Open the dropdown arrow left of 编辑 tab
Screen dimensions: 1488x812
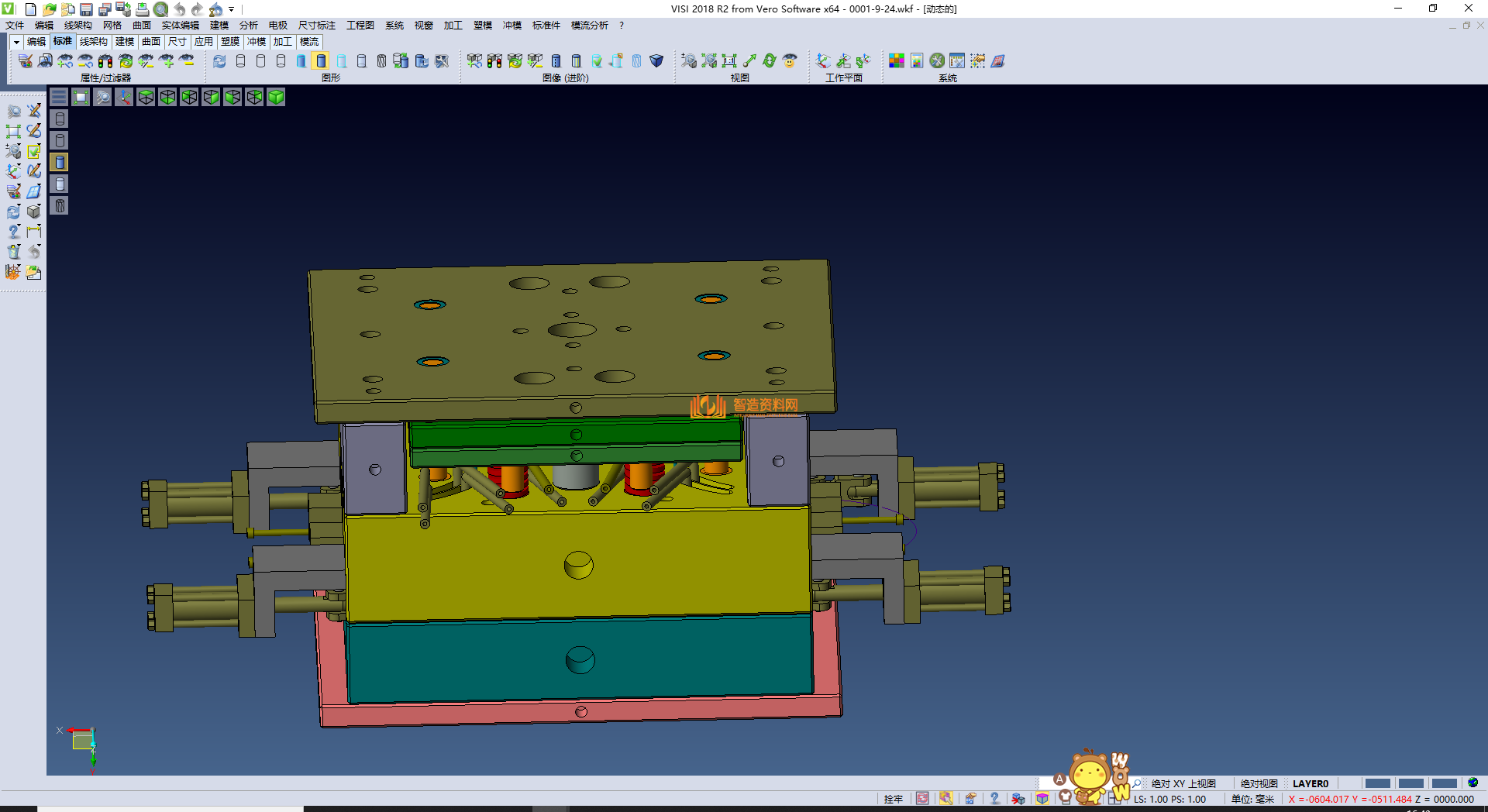(16, 42)
